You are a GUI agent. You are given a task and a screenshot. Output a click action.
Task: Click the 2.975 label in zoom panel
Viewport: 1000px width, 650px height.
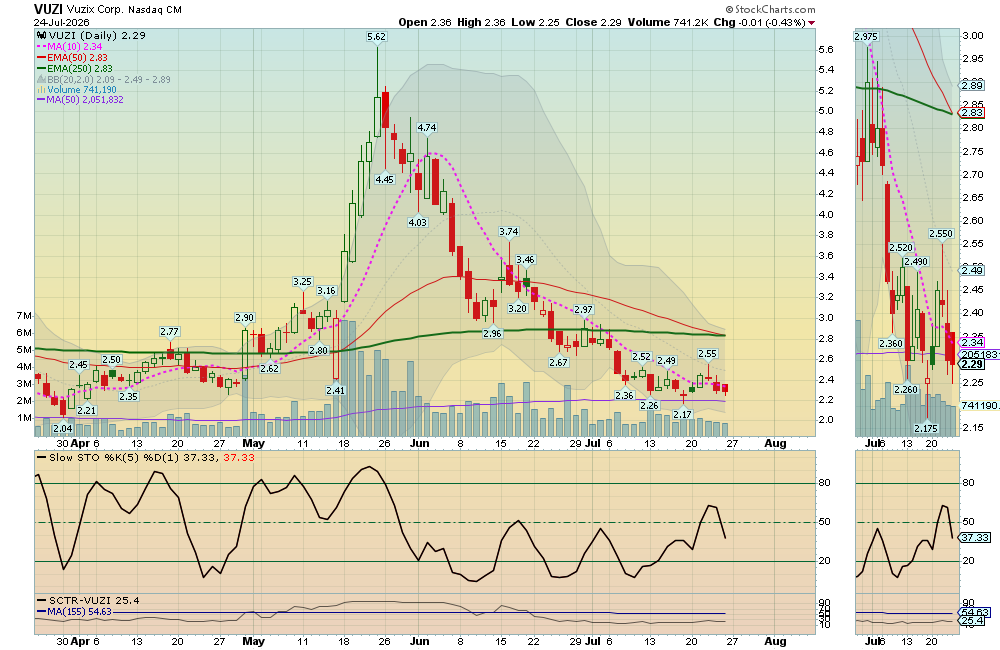click(x=866, y=37)
